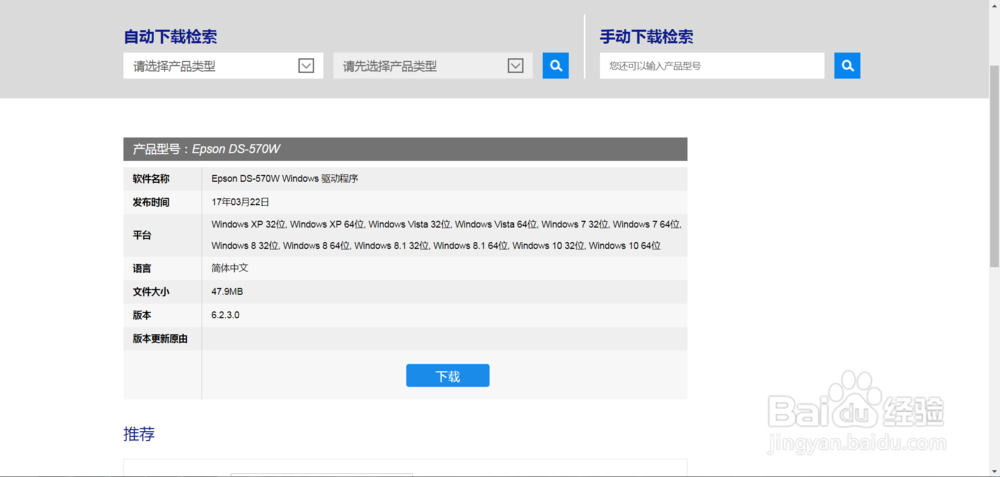Click the 平台 row label
The width and height of the screenshot is (1000, 477).
[x=142, y=235]
